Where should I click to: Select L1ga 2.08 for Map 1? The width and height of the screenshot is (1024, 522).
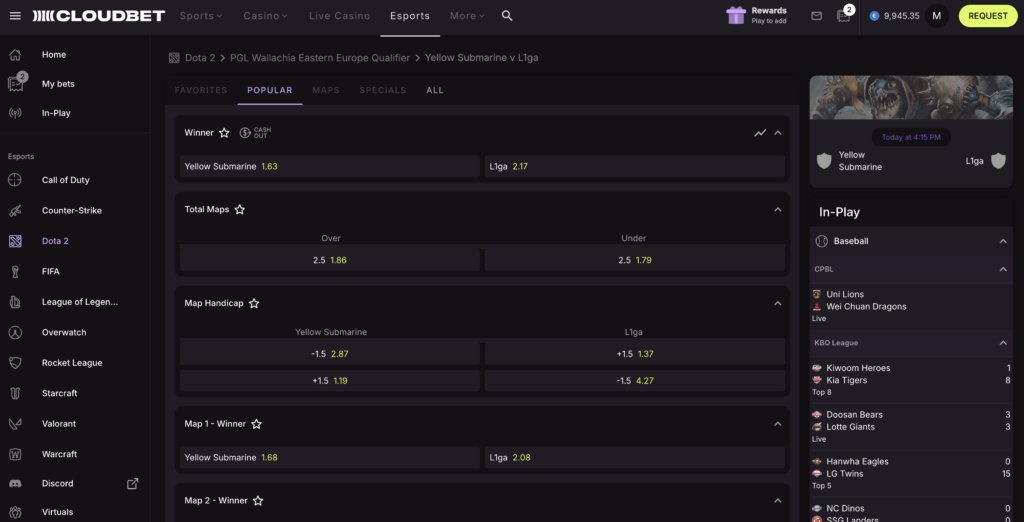click(x=635, y=457)
